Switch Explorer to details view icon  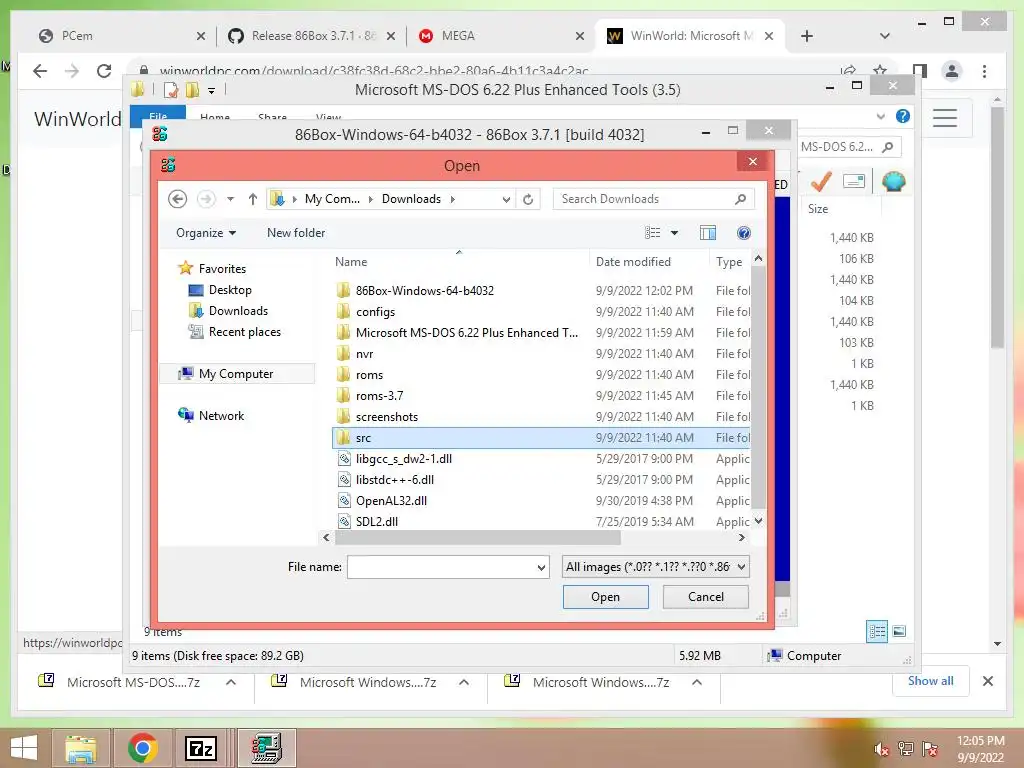pos(877,631)
